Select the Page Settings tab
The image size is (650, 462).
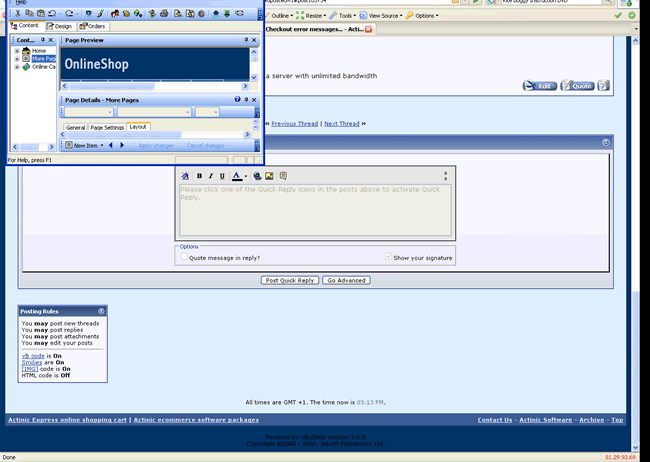point(107,127)
